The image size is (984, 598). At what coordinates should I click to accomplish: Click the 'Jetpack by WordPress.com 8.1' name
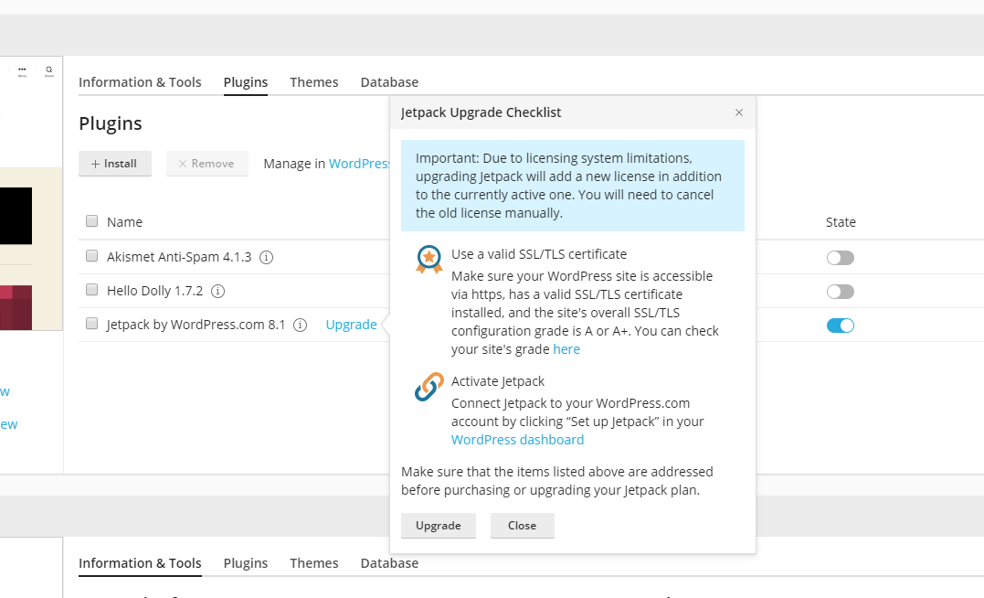pyautogui.click(x=196, y=325)
